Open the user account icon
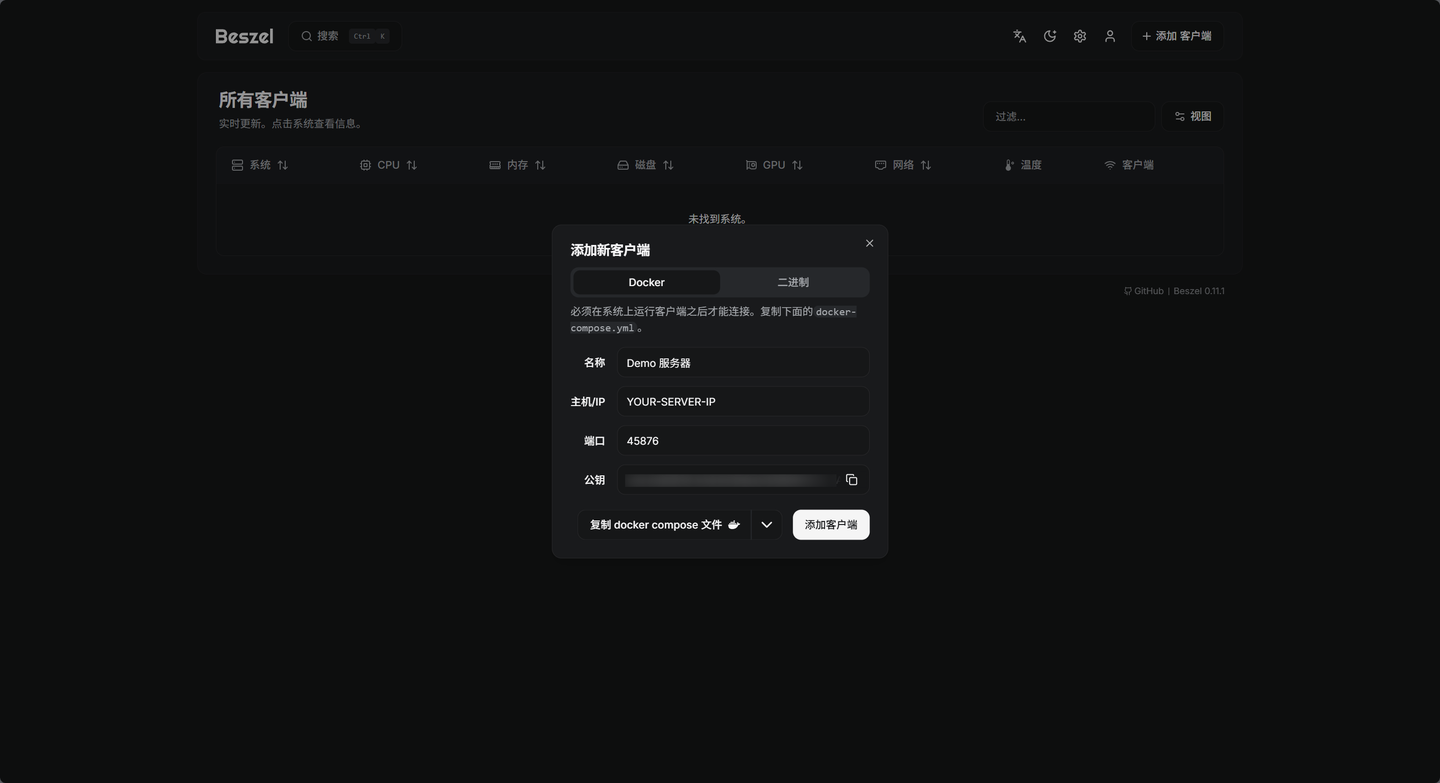 click(x=1110, y=36)
